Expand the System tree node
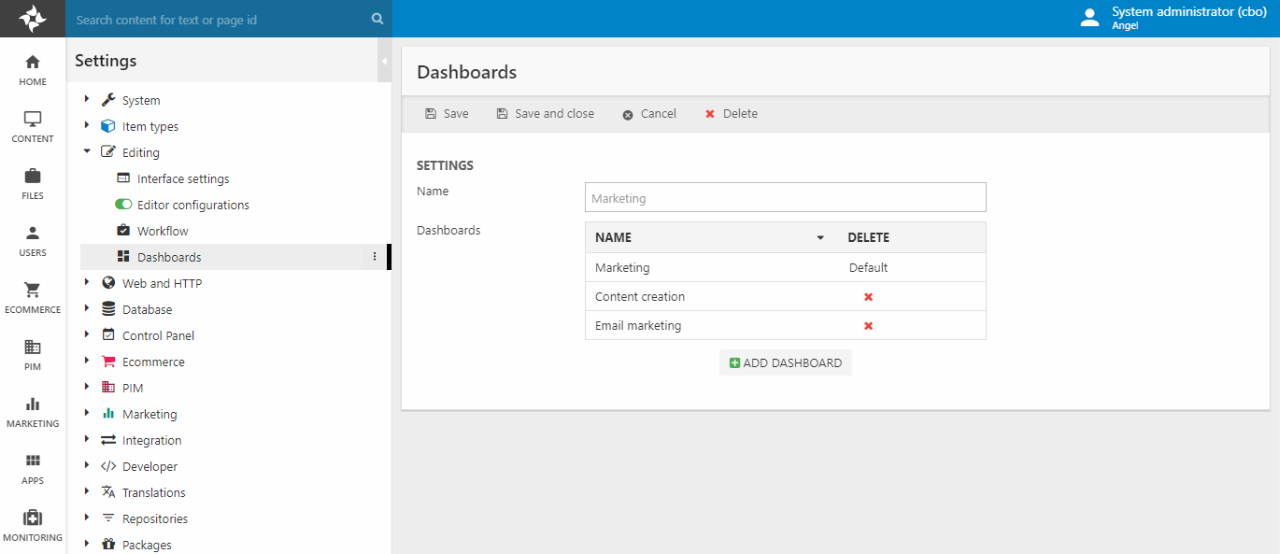Viewport: 1280px width, 554px height. click(x=87, y=100)
